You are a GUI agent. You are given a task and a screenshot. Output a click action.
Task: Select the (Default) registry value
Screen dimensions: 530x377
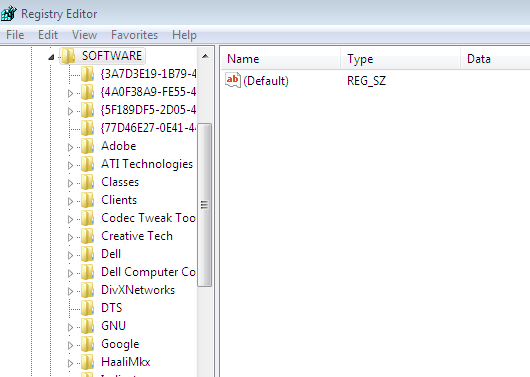click(266, 81)
